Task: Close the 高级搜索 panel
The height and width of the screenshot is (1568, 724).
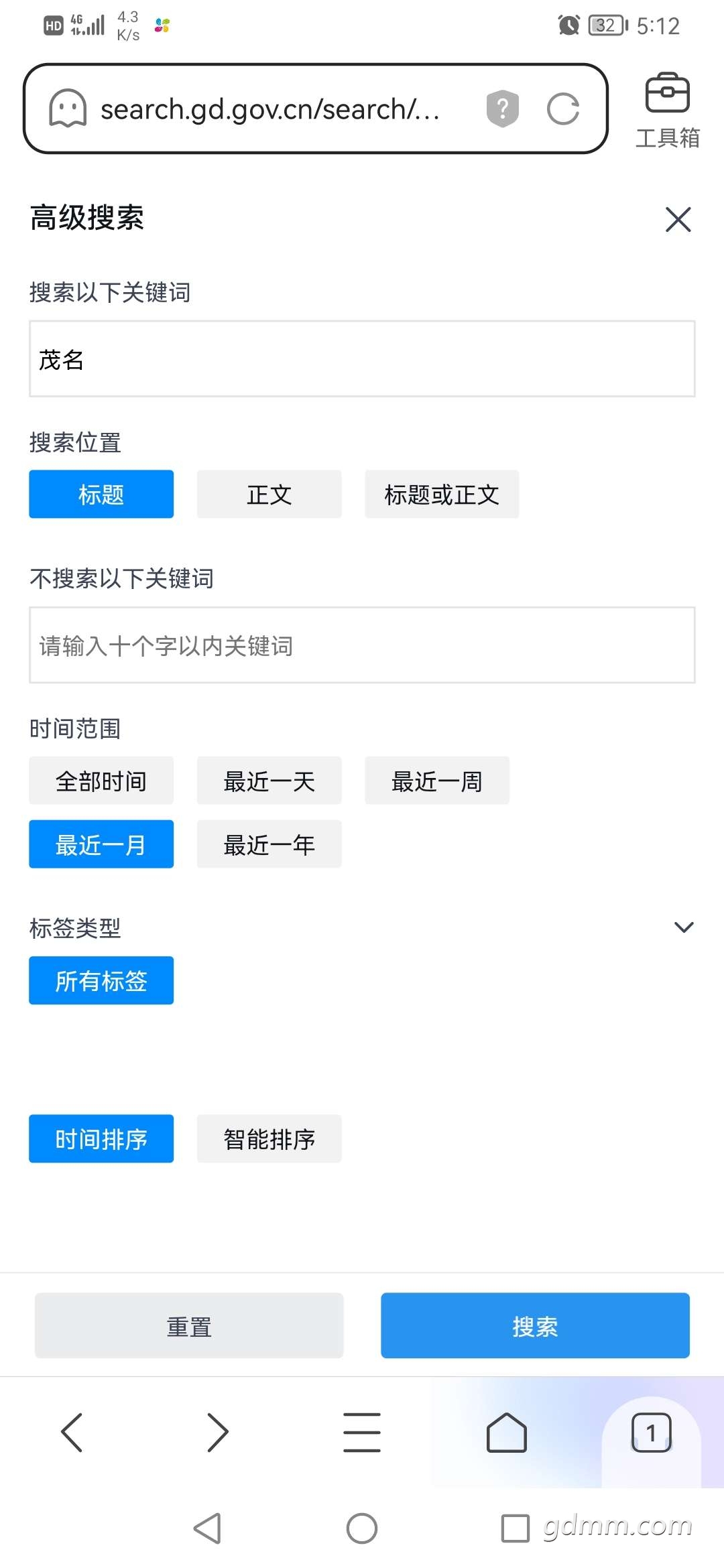Action: click(678, 219)
